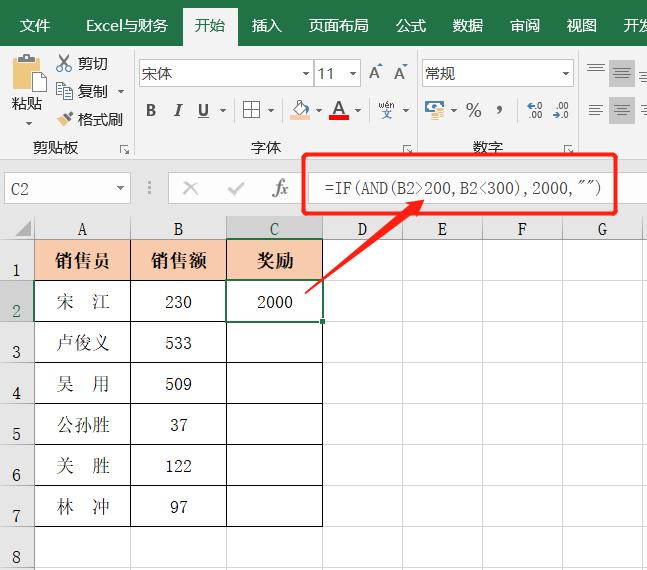Toggle bold formatting
The width and height of the screenshot is (647, 570).
click(151, 110)
